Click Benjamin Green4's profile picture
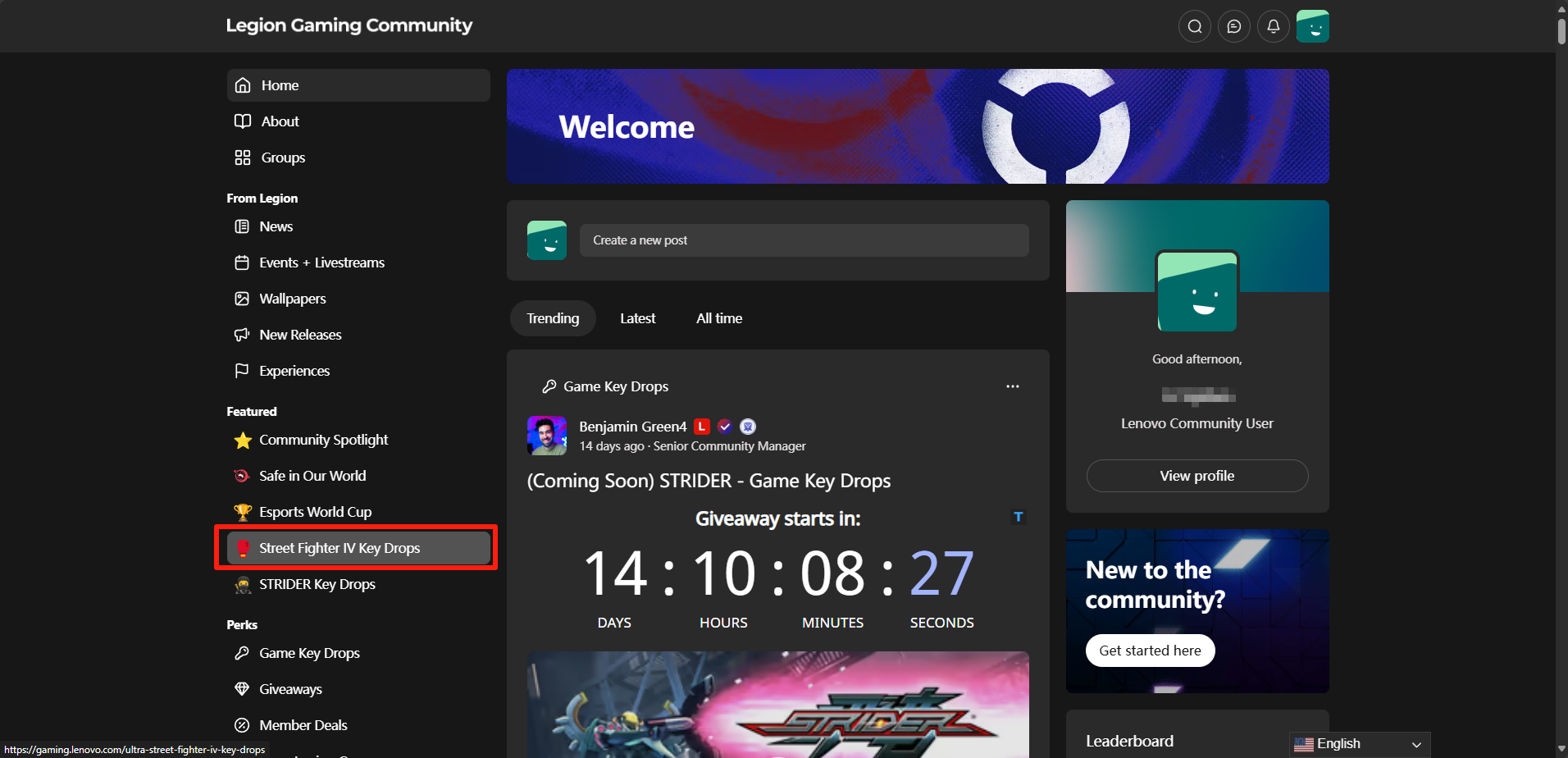 coord(547,436)
